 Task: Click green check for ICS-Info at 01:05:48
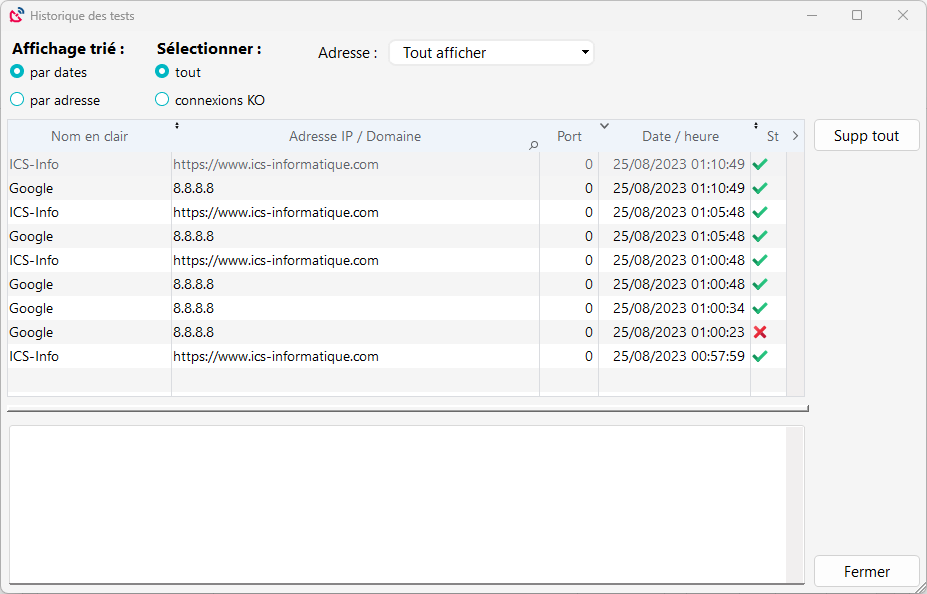(x=760, y=212)
